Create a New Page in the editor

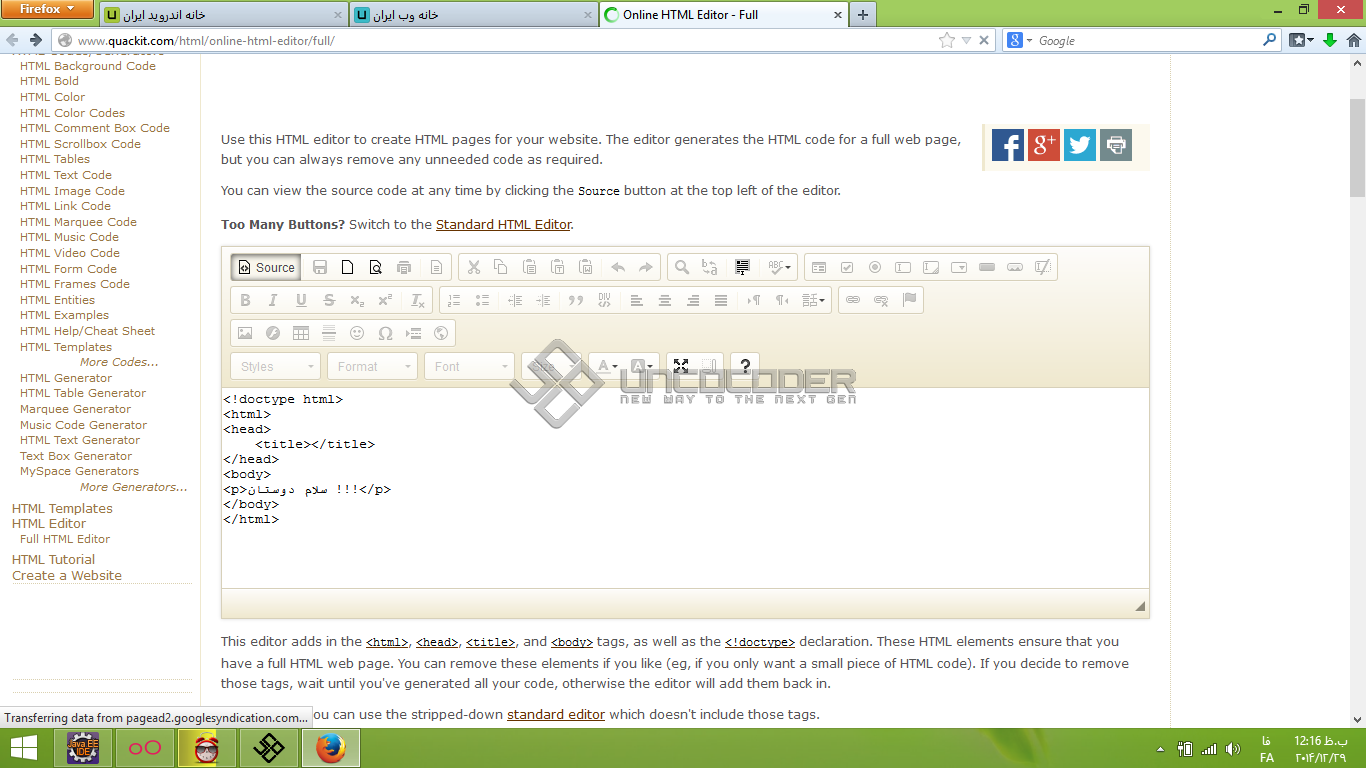[348, 267]
